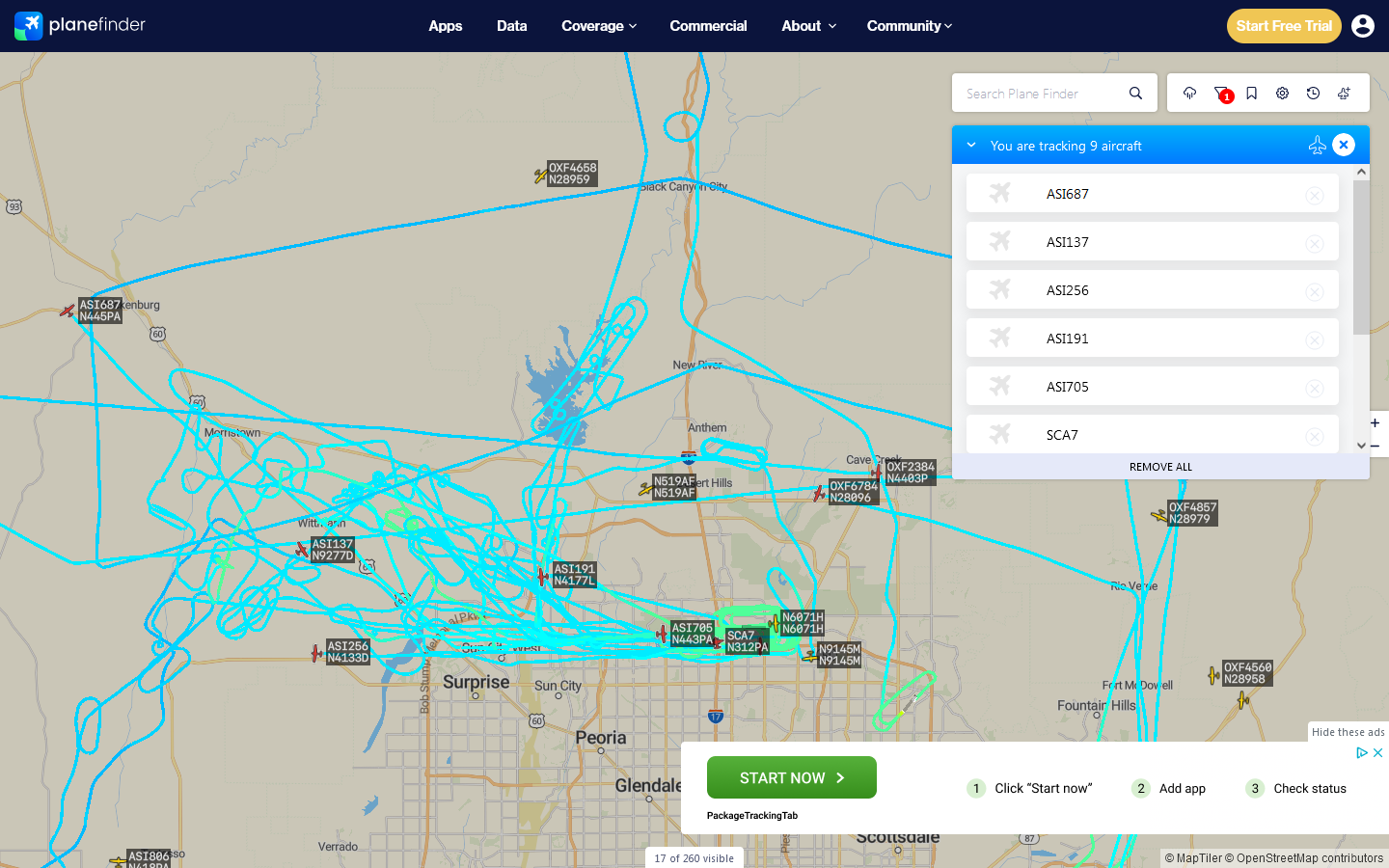Click the 17 of 260 visible counter
Image resolution: width=1389 pixels, height=868 pixels.
tap(694, 858)
